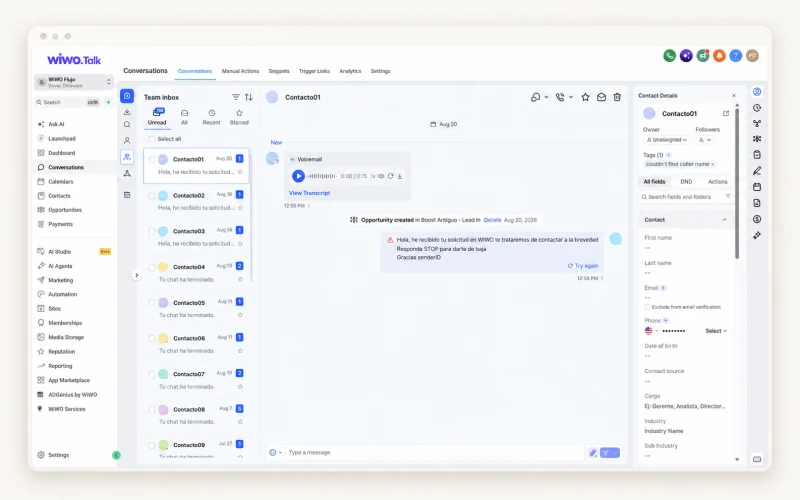The width and height of the screenshot is (800, 500).
Task: Click Try again on failed message
Action: click(583, 266)
